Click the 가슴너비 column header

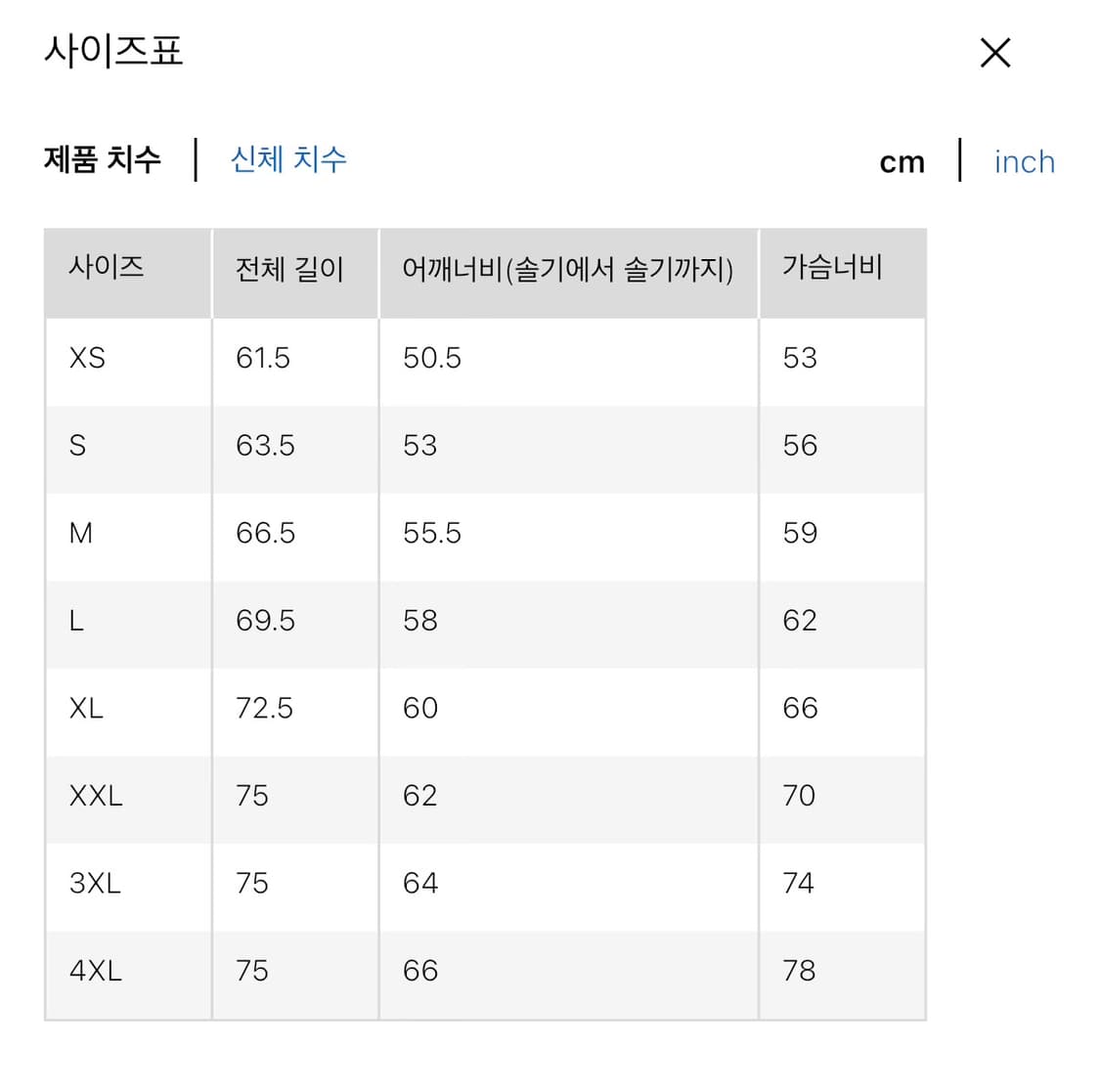coord(830,271)
